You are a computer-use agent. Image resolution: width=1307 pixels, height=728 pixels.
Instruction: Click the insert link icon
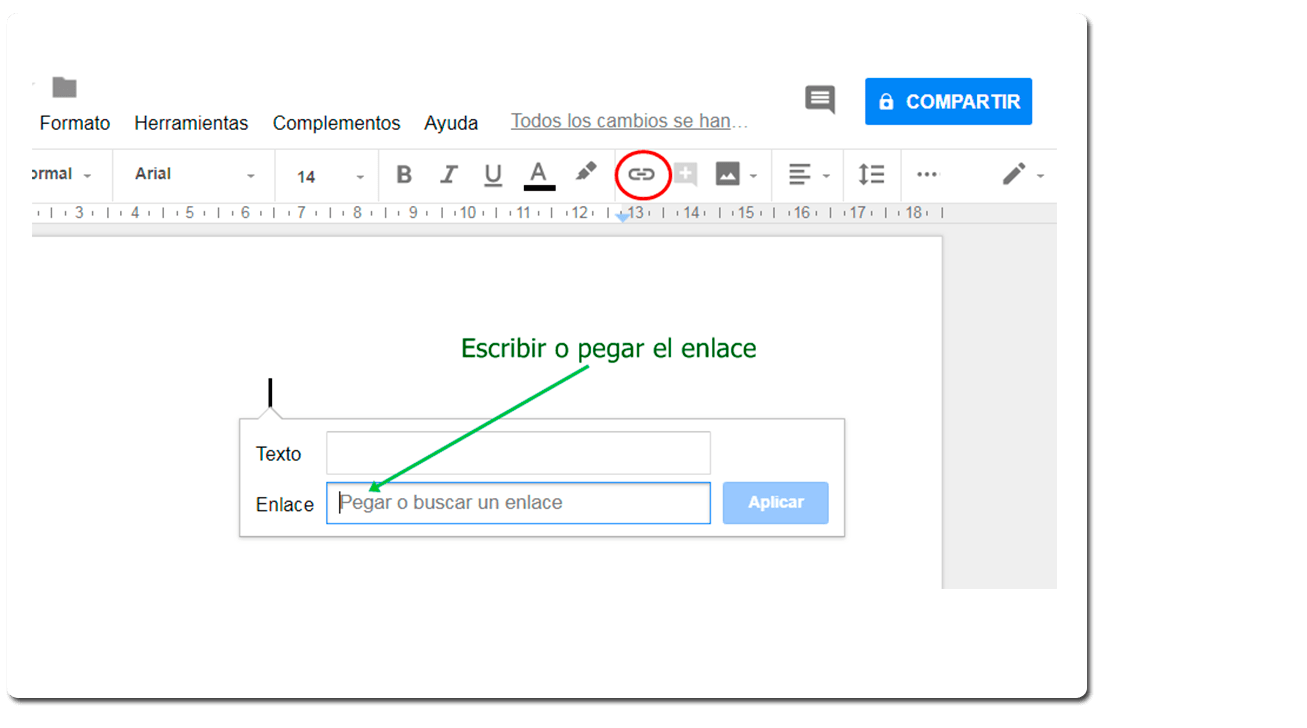coord(641,175)
